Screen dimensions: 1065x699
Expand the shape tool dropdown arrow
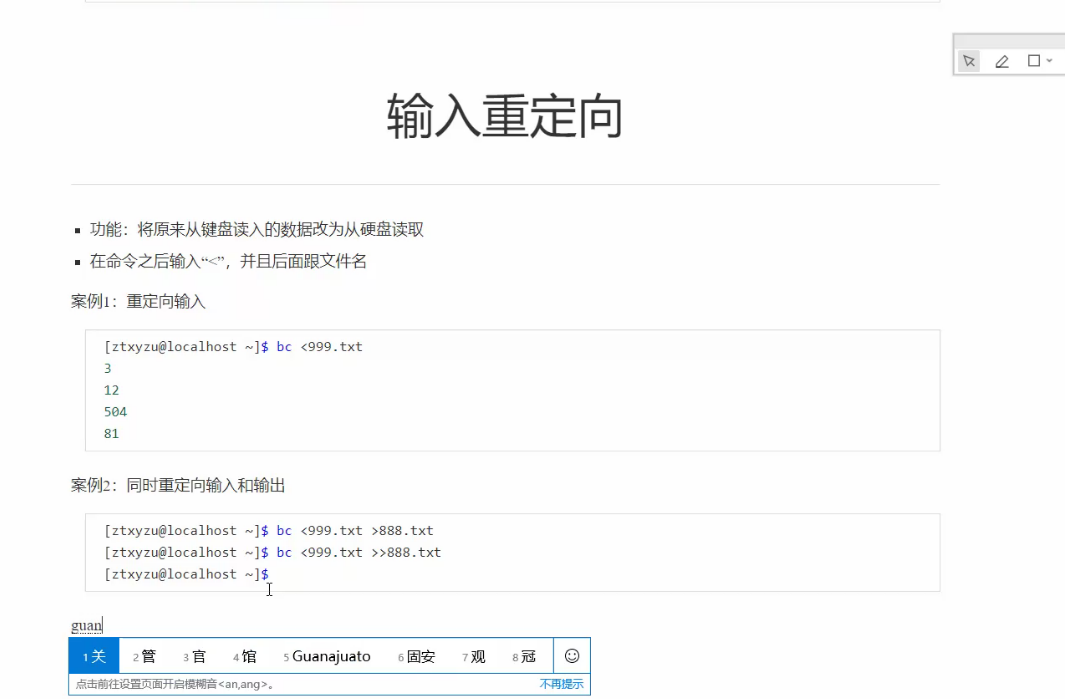point(1050,60)
